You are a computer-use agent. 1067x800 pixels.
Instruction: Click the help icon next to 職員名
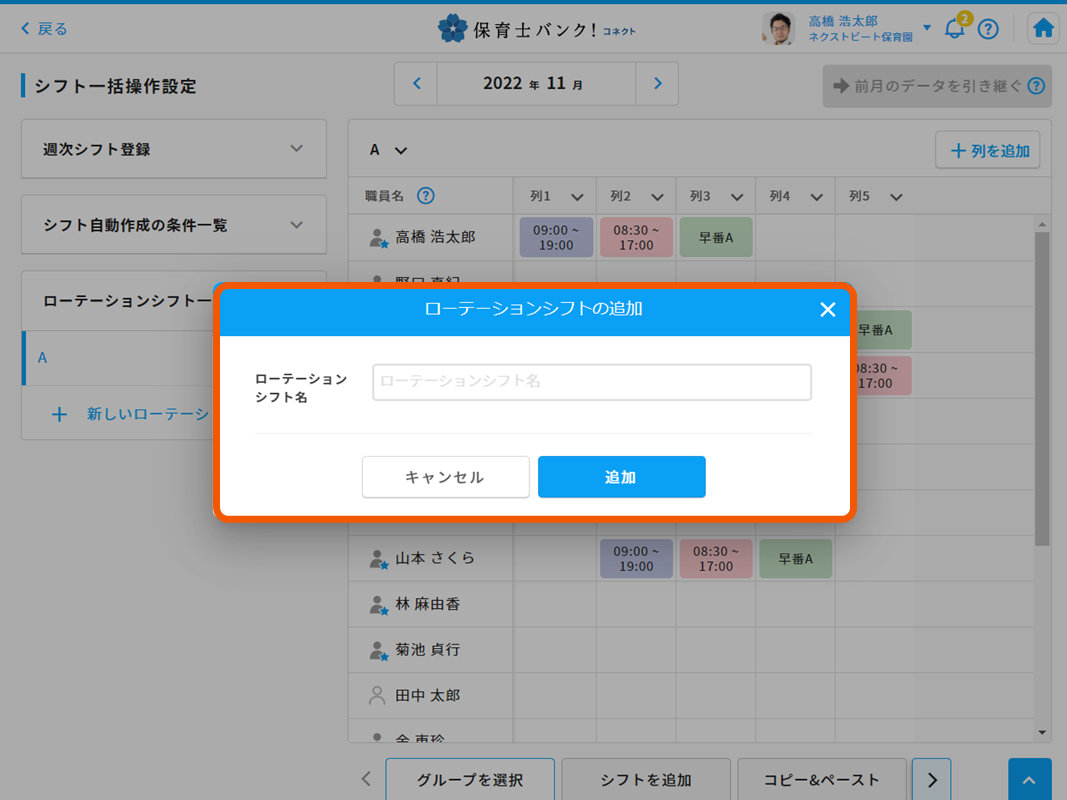pos(426,196)
